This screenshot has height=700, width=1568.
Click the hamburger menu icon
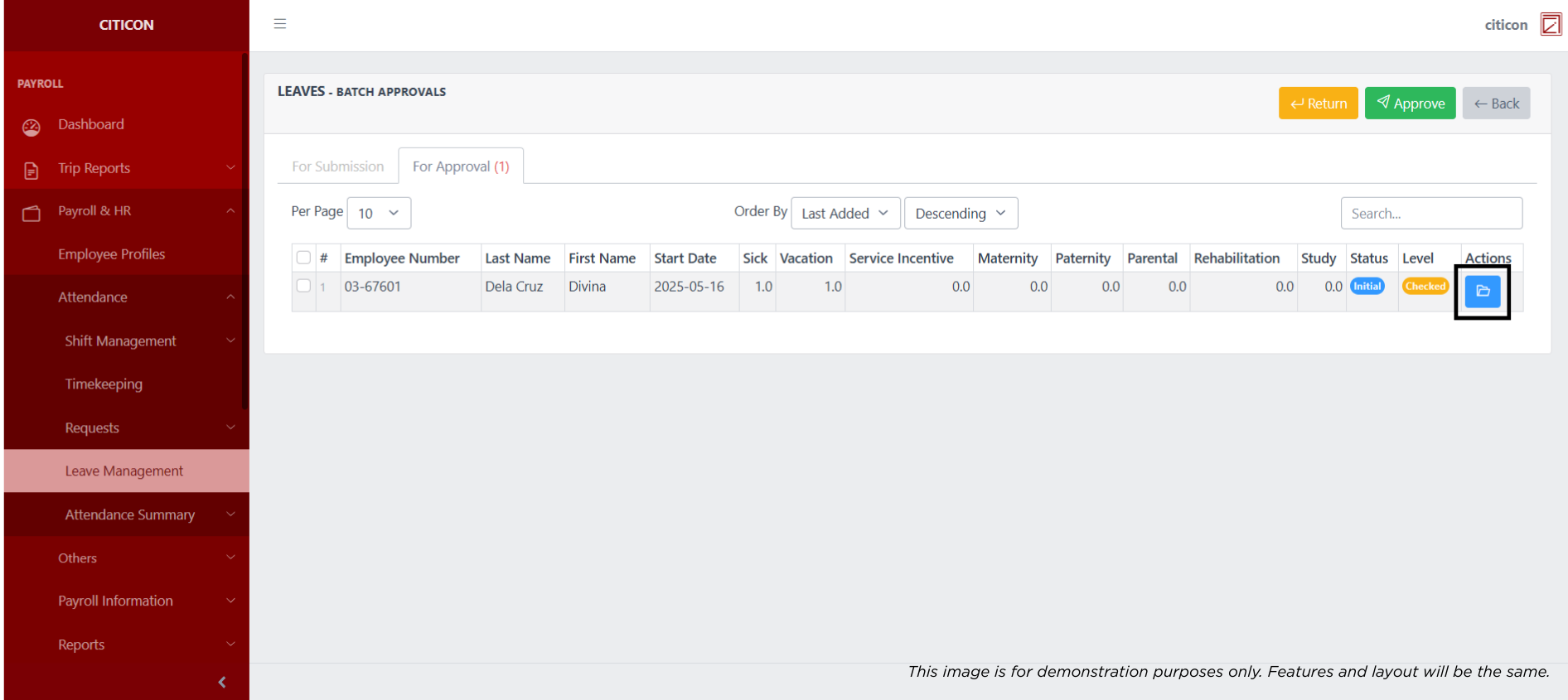[x=280, y=24]
